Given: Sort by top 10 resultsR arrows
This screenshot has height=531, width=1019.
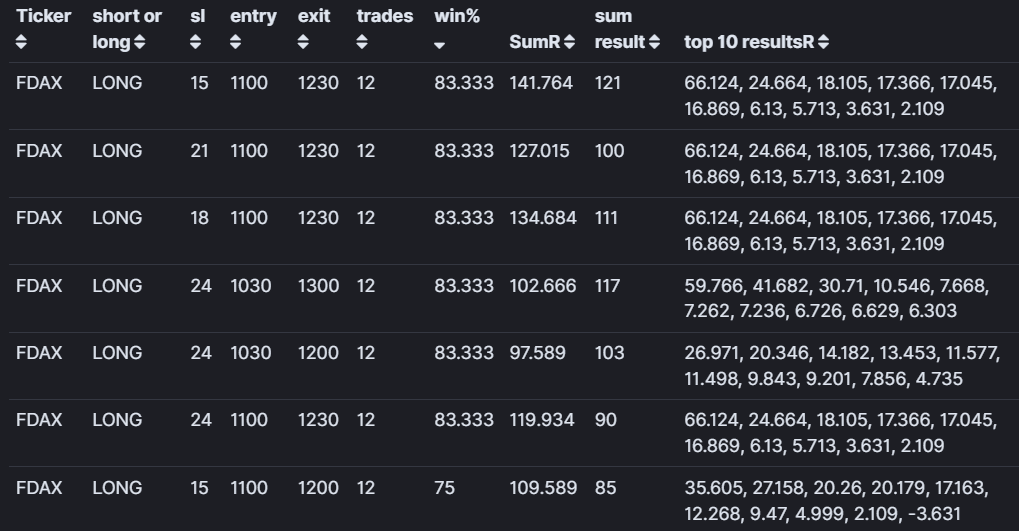Looking at the screenshot, I should point(823,42).
